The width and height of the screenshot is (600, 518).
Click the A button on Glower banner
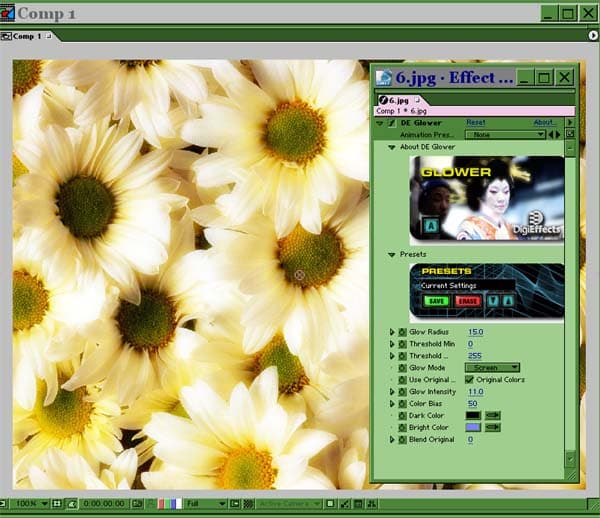click(x=431, y=226)
